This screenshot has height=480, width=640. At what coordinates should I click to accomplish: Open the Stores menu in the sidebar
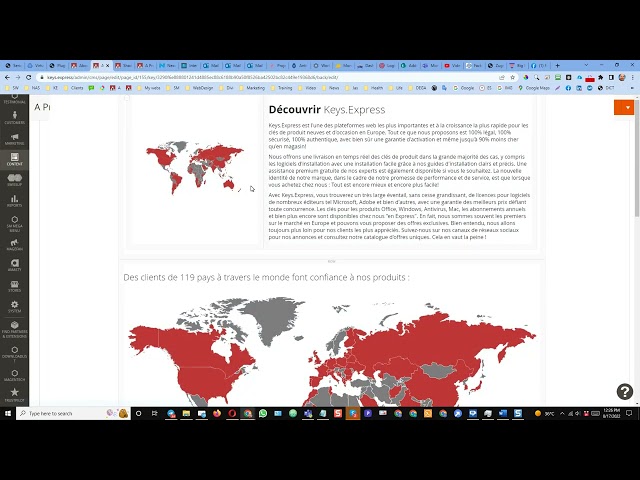pos(14,286)
